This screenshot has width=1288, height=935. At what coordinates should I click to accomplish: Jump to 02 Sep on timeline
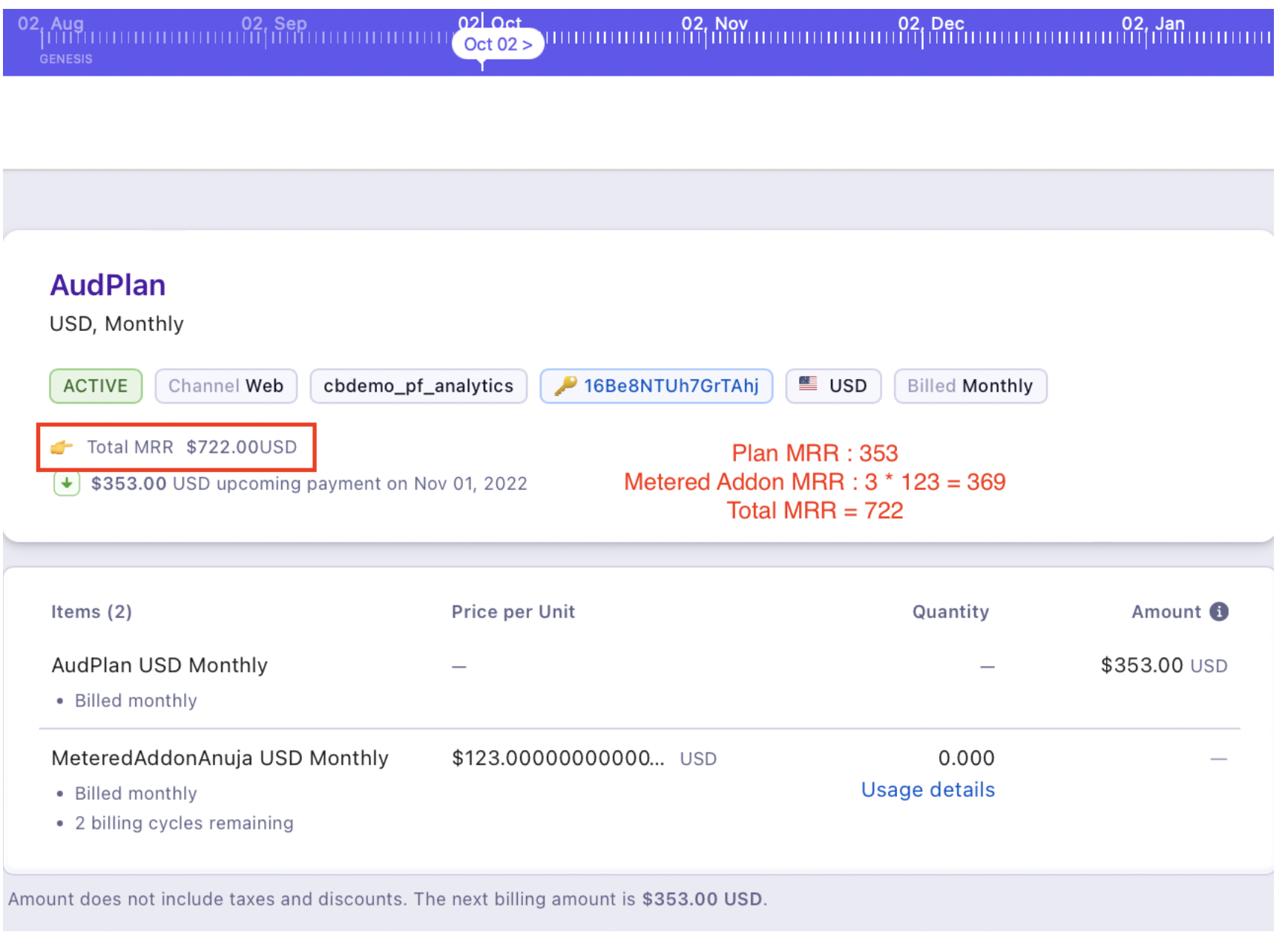point(274,24)
